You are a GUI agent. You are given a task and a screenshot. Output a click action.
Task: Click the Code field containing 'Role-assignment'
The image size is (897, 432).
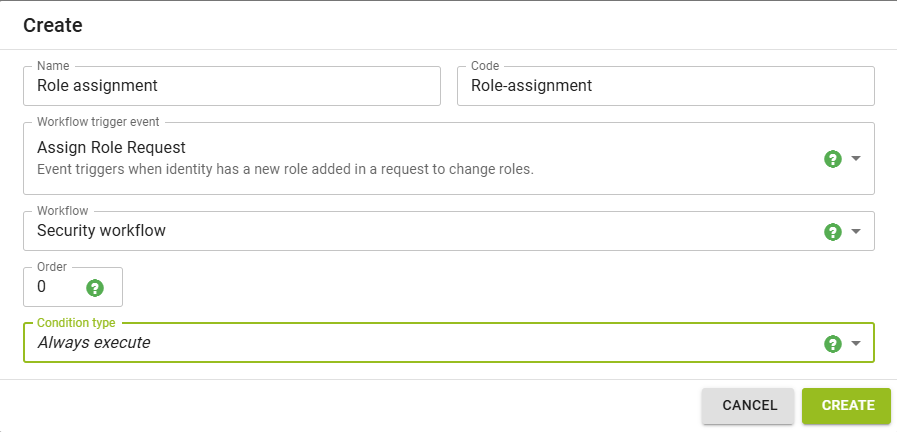point(665,86)
